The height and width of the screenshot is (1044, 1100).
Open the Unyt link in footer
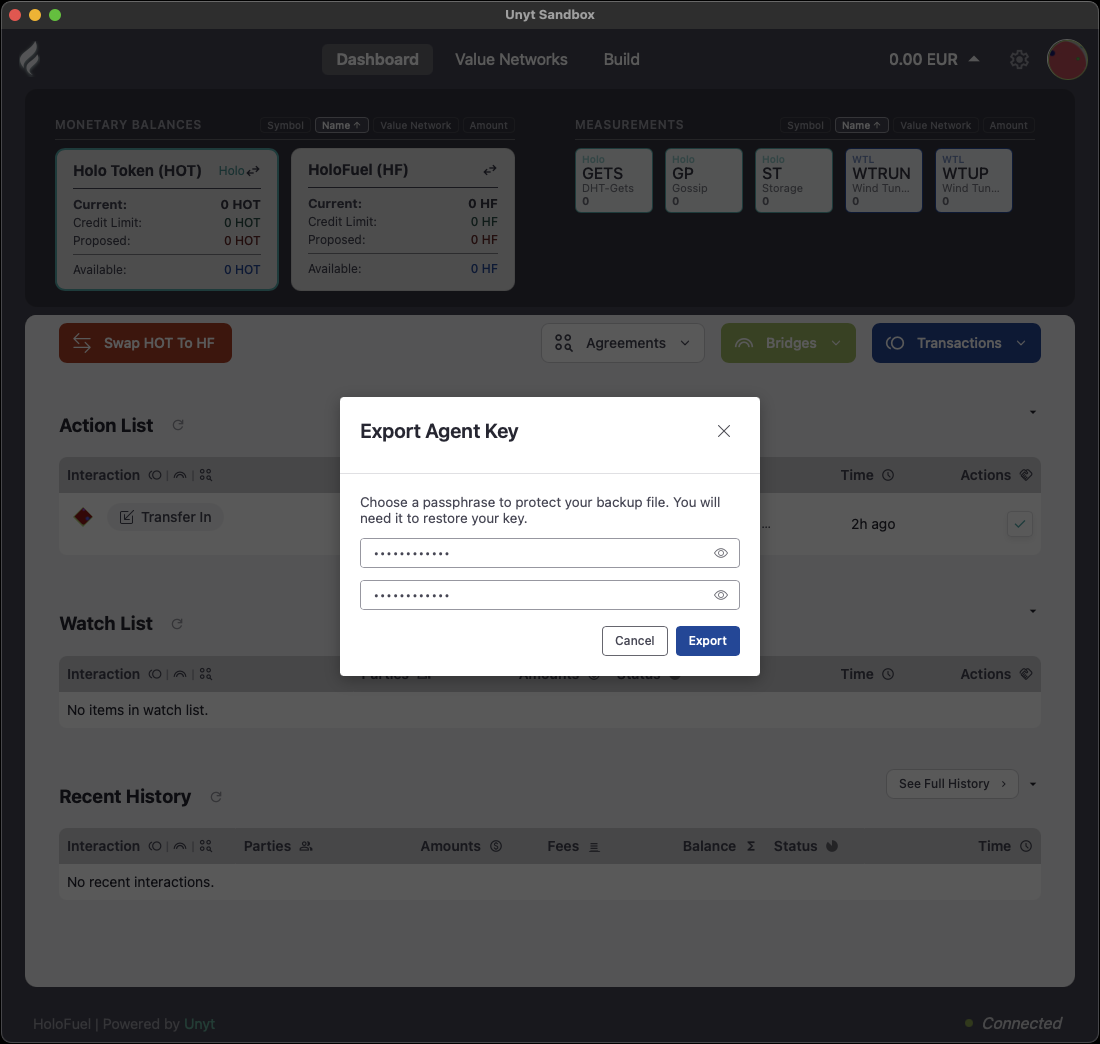click(199, 1024)
